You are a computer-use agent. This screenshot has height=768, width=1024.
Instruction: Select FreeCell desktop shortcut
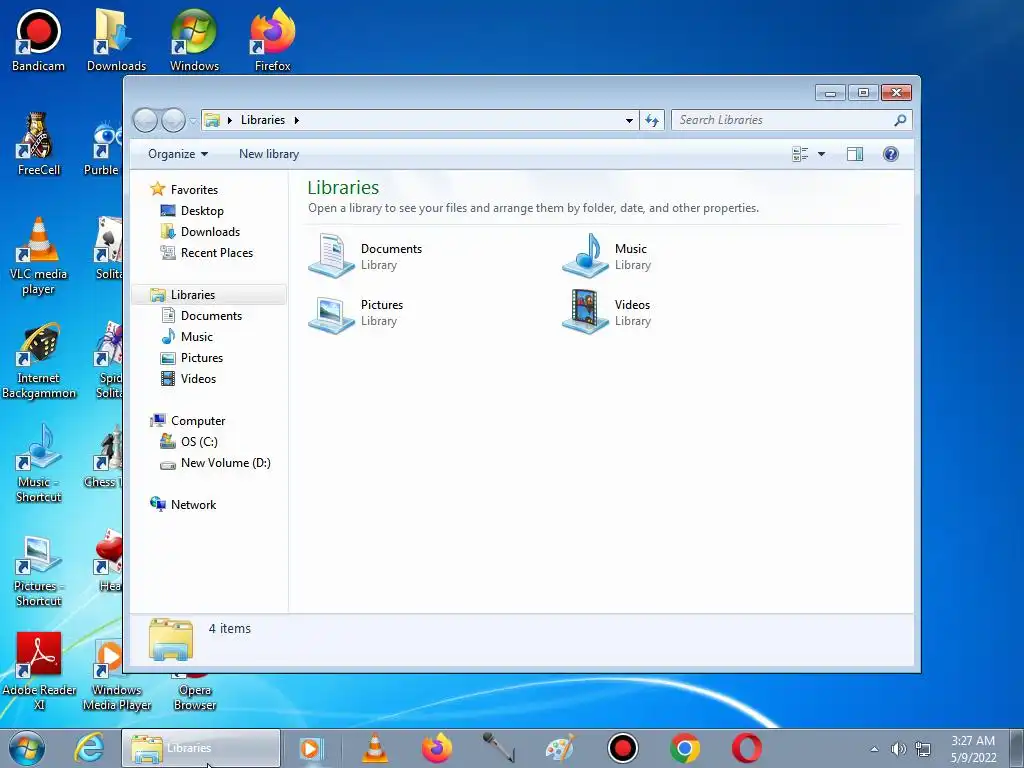39,144
